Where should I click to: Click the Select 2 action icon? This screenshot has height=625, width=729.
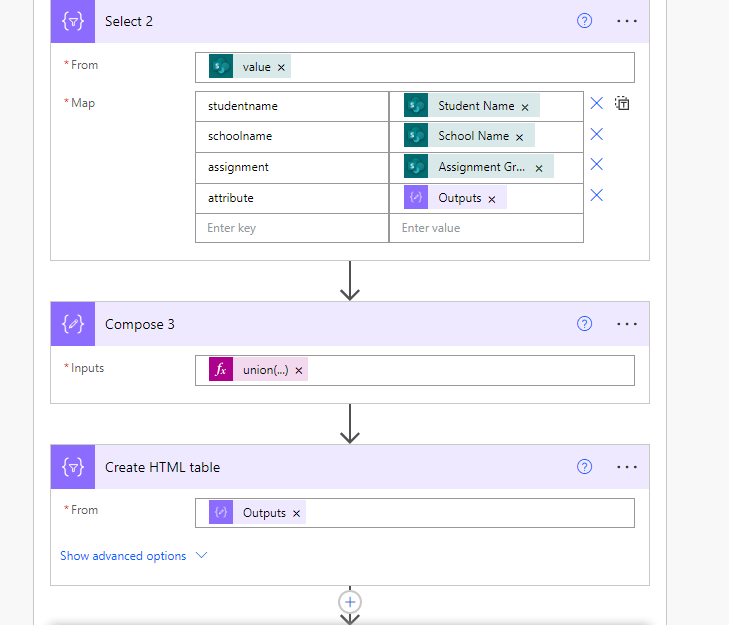pos(73,21)
